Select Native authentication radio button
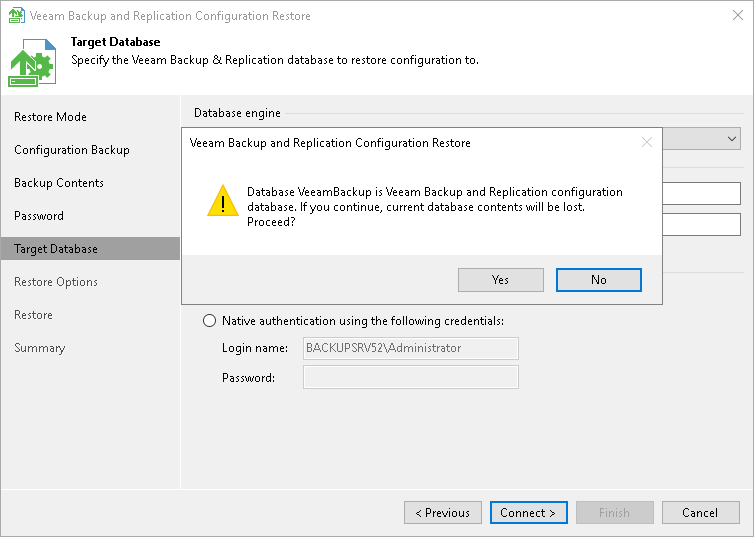The height and width of the screenshot is (537, 754). [209, 321]
